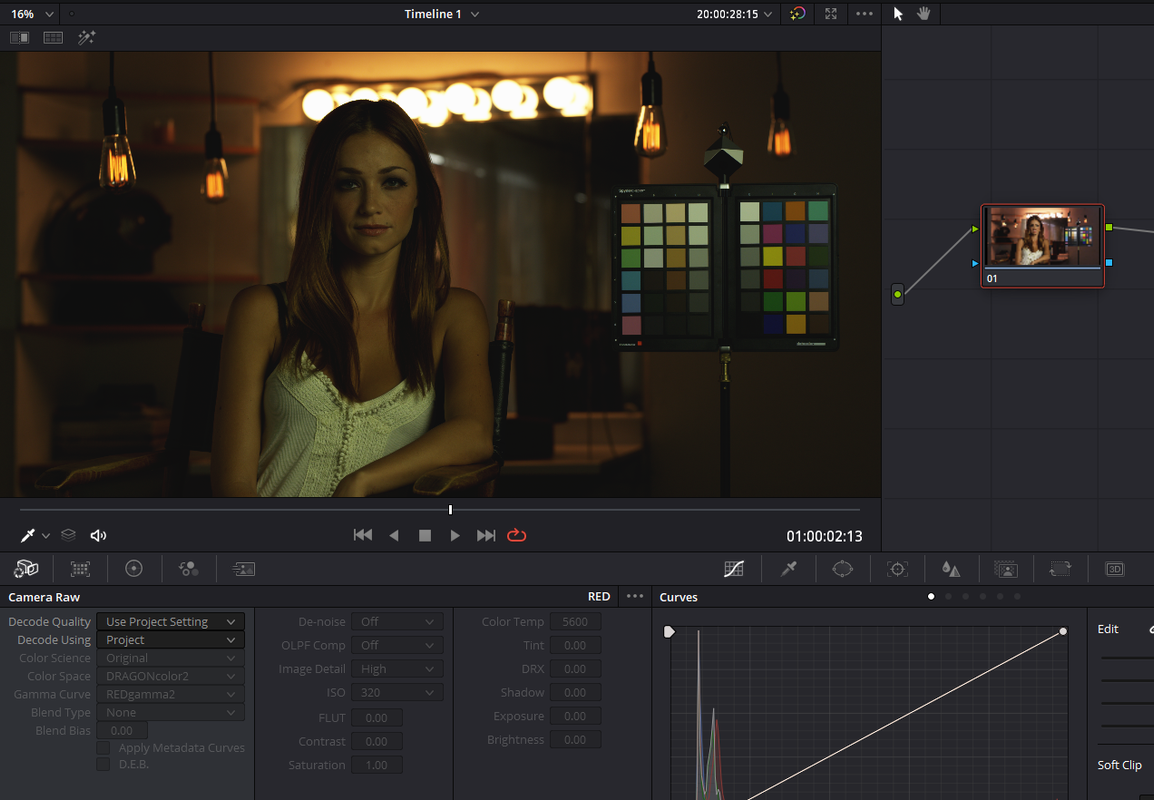Open the Curves palette icon

point(734,568)
